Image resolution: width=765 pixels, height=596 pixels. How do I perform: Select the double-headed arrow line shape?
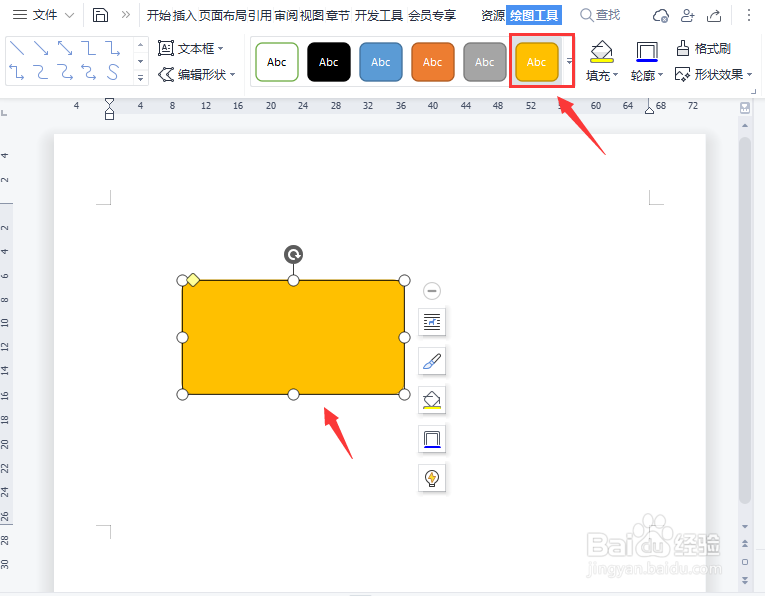[65, 48]
